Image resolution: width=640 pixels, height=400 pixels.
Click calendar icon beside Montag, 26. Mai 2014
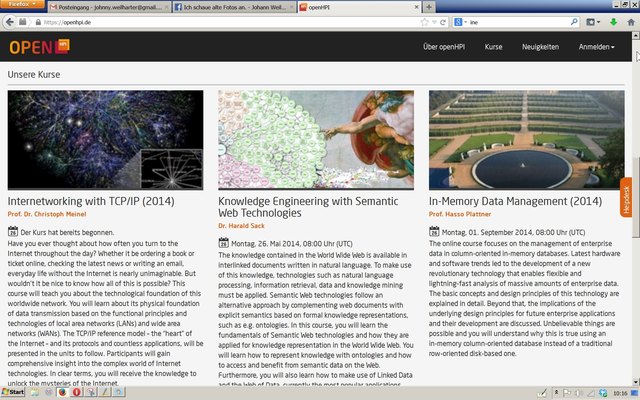[x=223, y=243]
